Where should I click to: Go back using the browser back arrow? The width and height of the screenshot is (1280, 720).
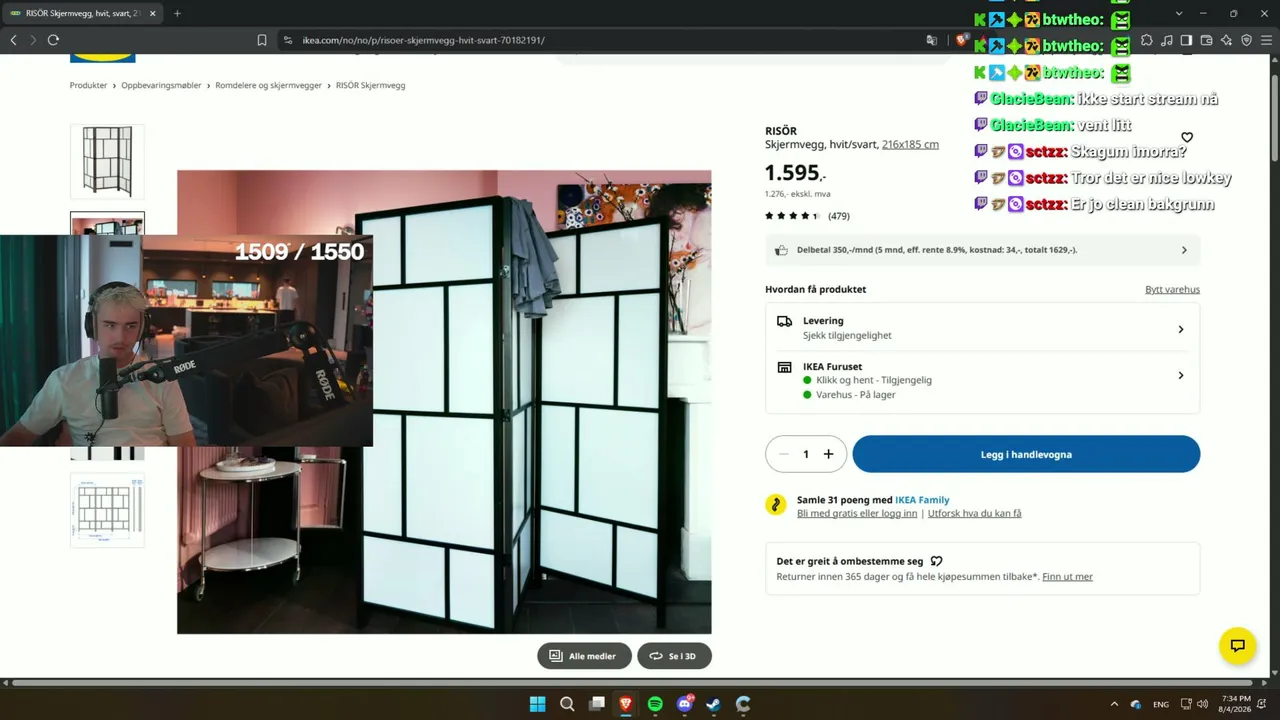coord(13,40)
